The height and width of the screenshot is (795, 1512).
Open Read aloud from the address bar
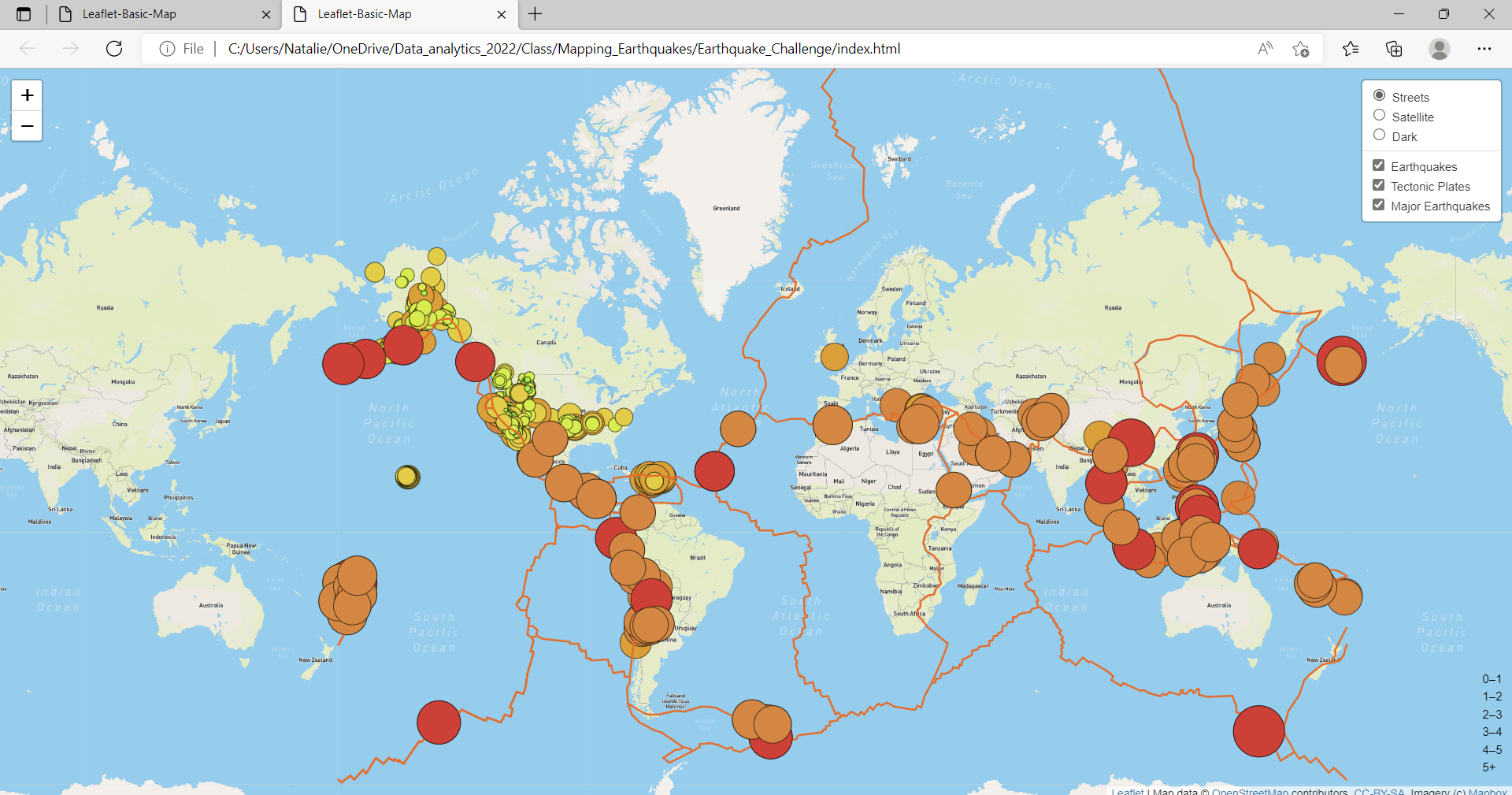tap(1265, 48)
